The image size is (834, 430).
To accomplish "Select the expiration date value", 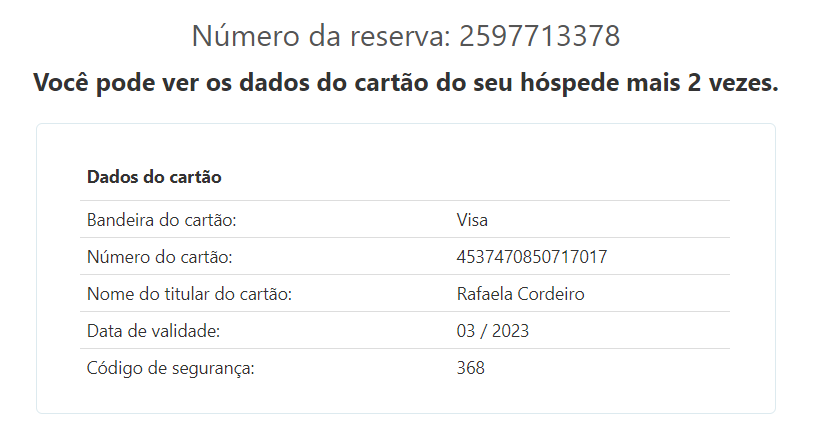I will [492, 331].
